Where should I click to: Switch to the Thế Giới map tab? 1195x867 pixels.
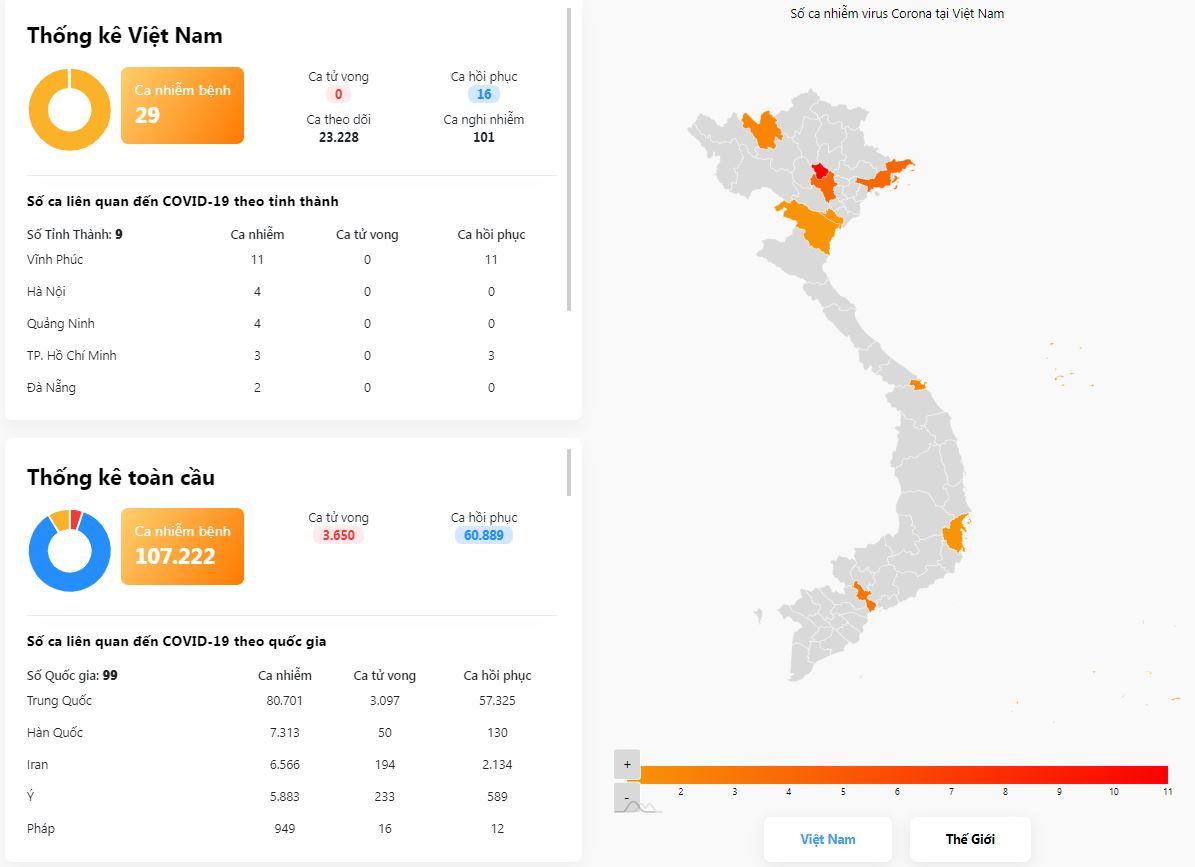tap(970, 839)
